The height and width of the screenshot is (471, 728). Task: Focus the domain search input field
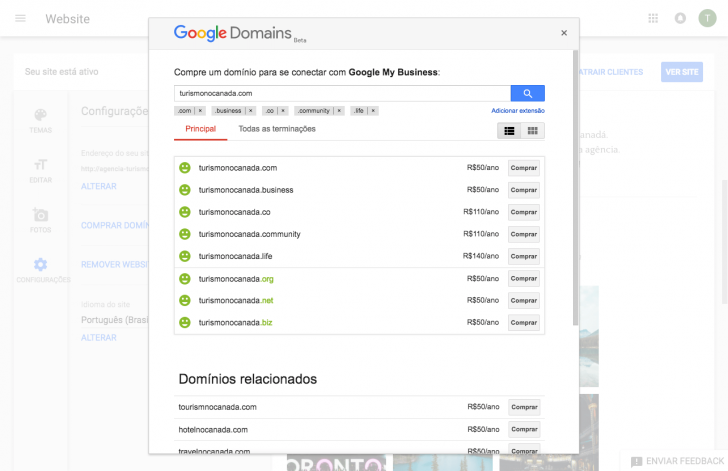click(x=342, y=93)
